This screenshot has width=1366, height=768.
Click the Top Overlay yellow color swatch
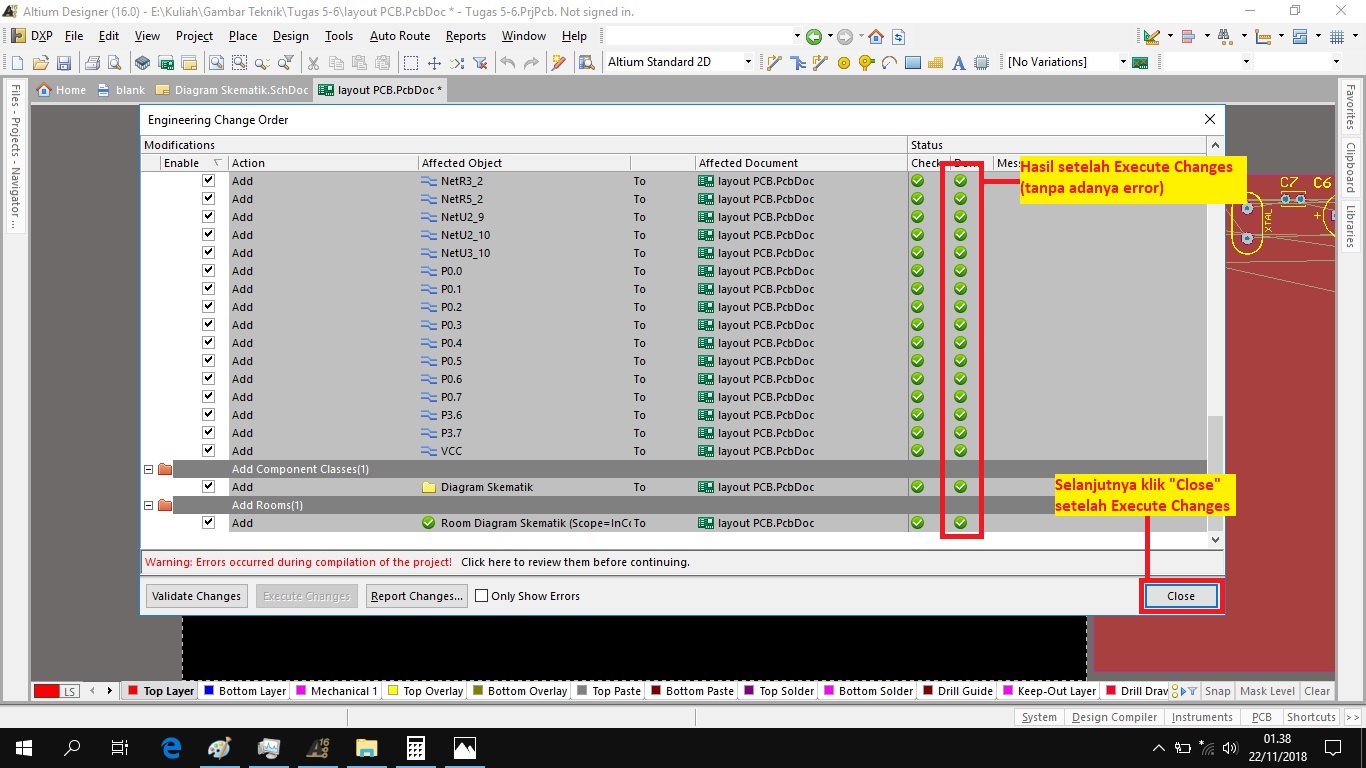[393, 691]
